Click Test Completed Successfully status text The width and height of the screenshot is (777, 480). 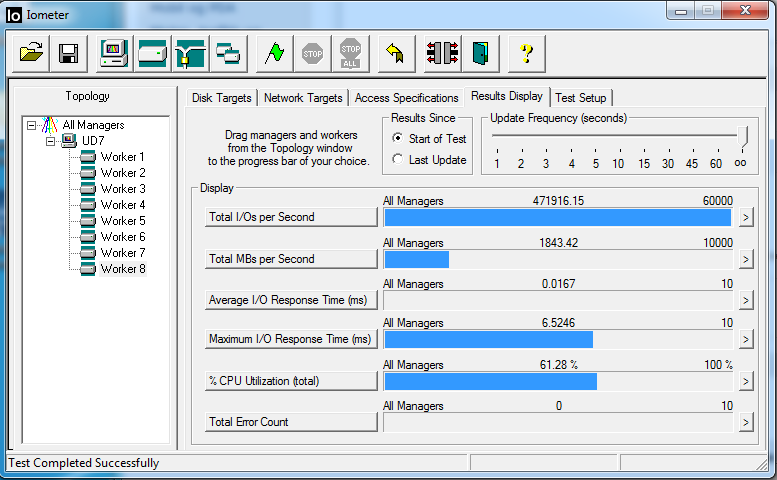click(x=84, y=463)
